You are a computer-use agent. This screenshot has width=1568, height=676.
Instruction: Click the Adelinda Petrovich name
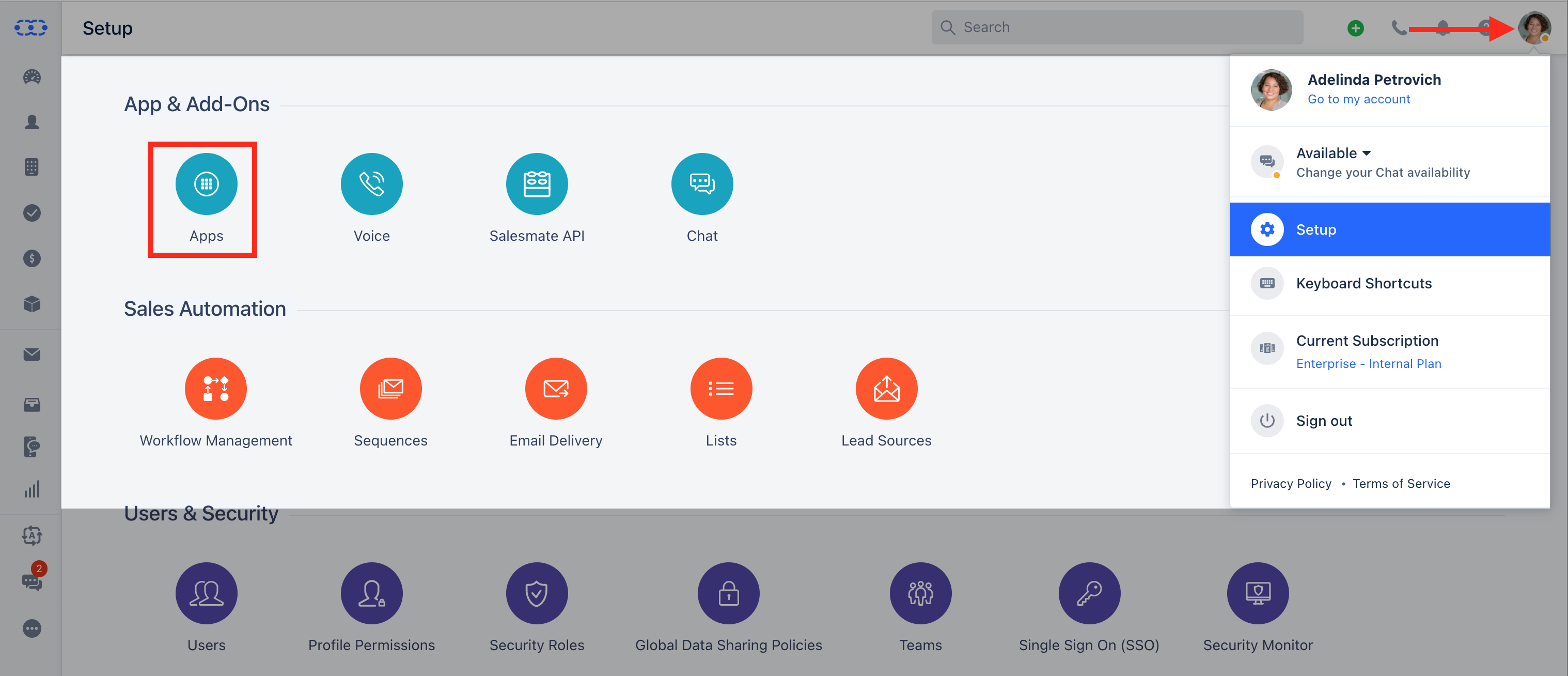tap(1374, 80)
